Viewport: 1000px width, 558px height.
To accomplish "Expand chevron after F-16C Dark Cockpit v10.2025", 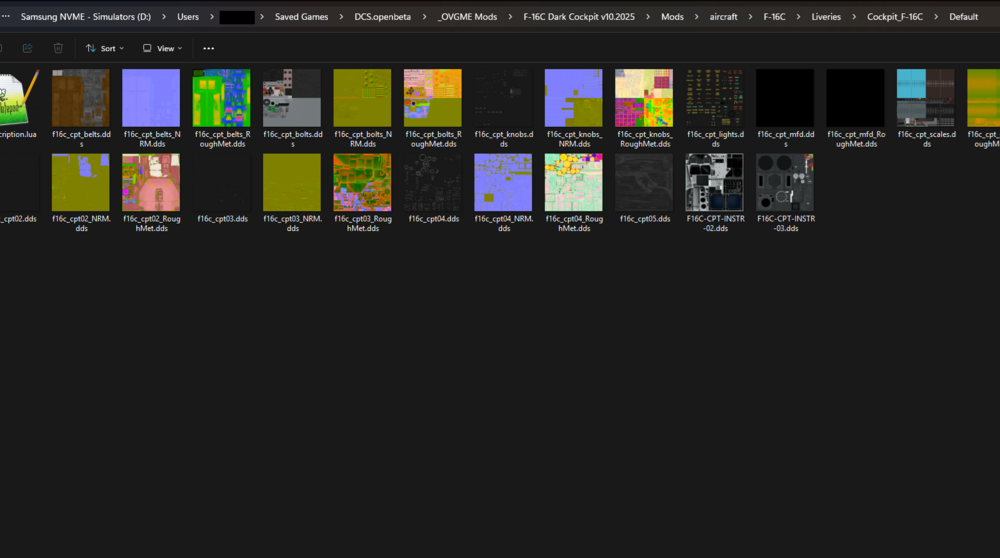I will tap(648, 17).
